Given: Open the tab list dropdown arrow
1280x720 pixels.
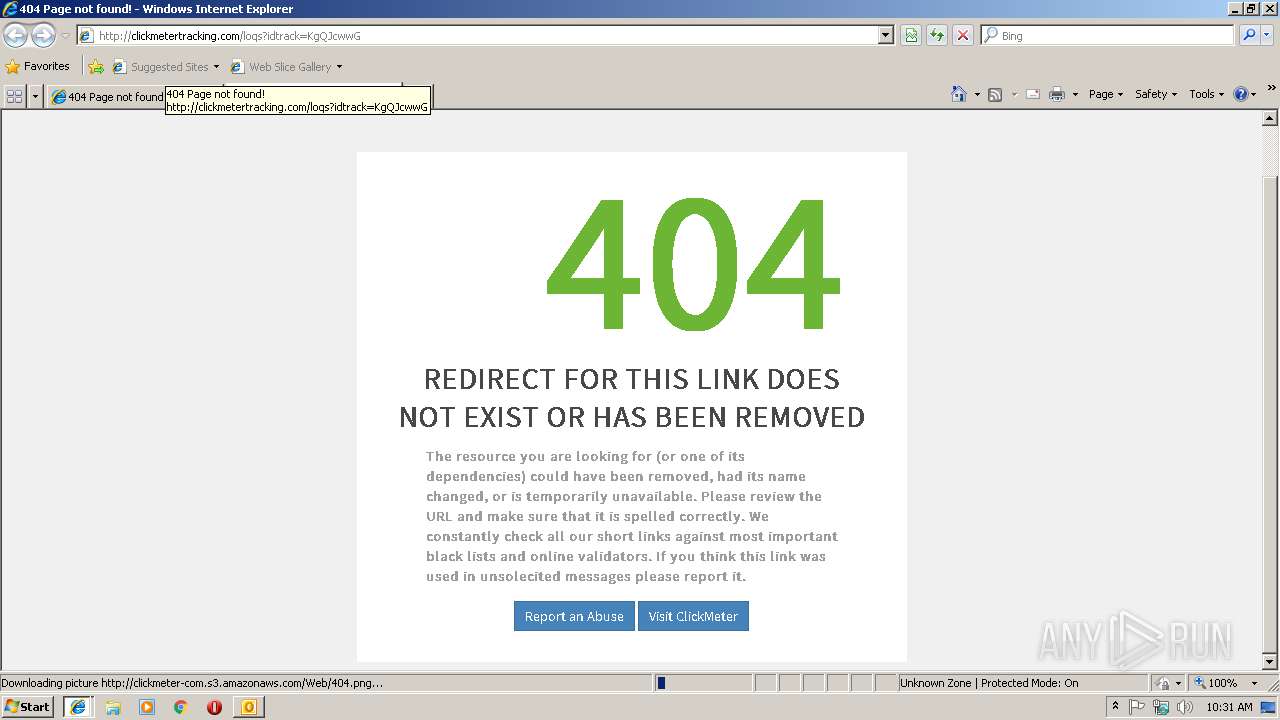Looking at the screenshot, I should tap(36, 96).
